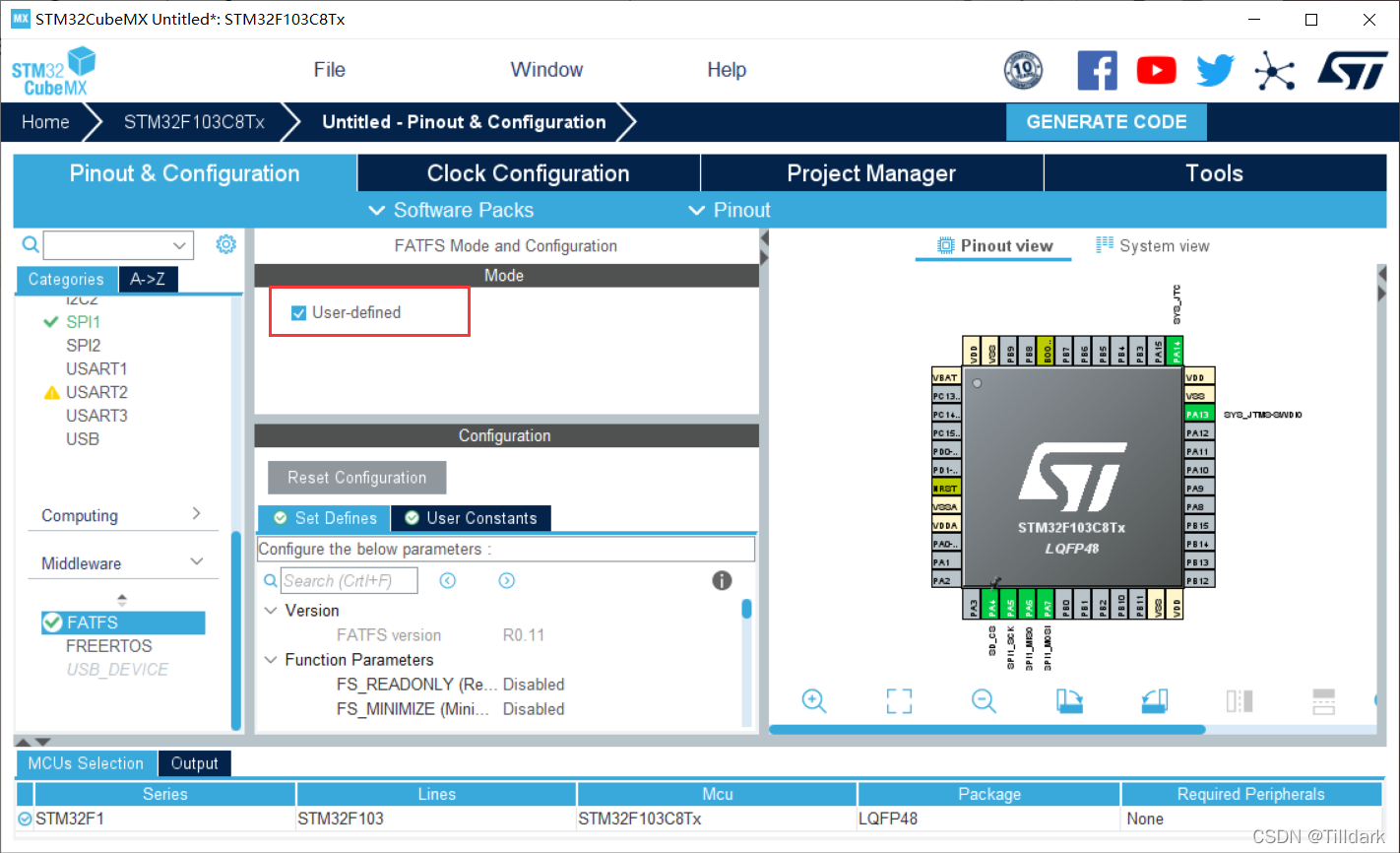
Task: Click FS_READONLY Disabled value
Action: [534, 685]
